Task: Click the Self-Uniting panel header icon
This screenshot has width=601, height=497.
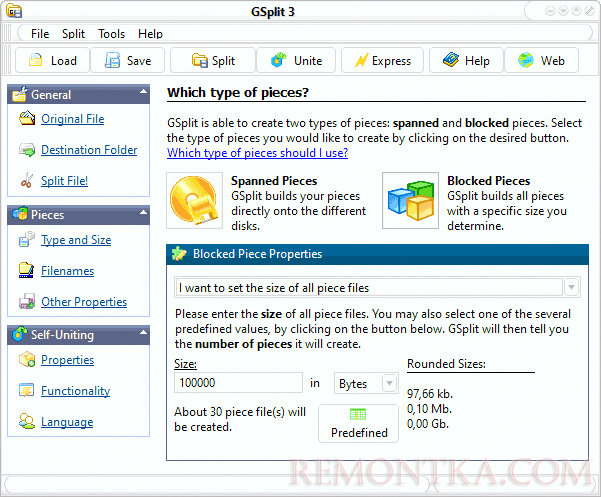Action: click(x=20, y=334)
